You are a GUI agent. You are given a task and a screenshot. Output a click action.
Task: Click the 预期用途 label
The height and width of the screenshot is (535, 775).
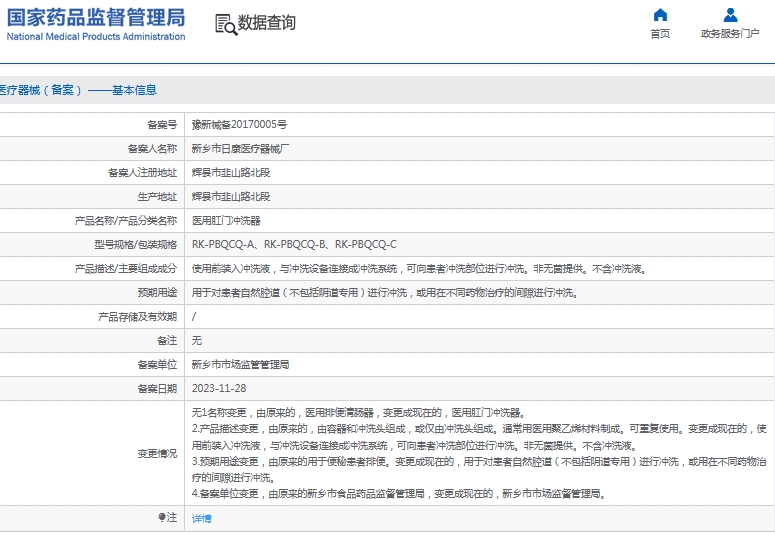(157, 293)
